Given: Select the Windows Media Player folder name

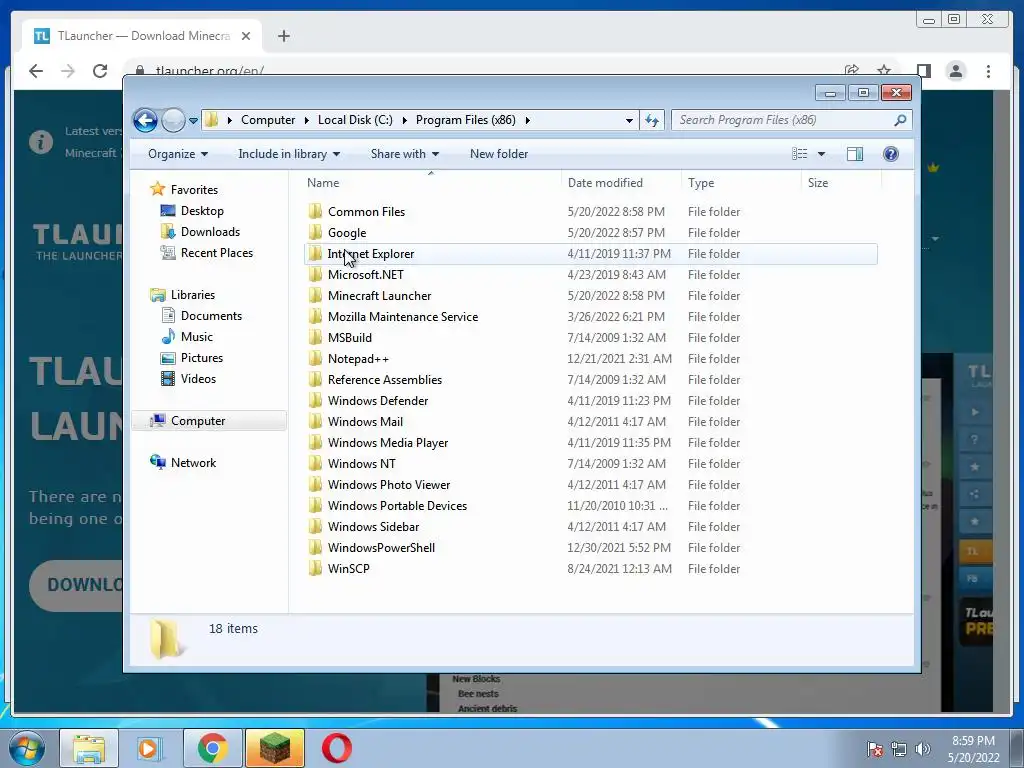Looking at the screenshot, I should coord(388,443).
